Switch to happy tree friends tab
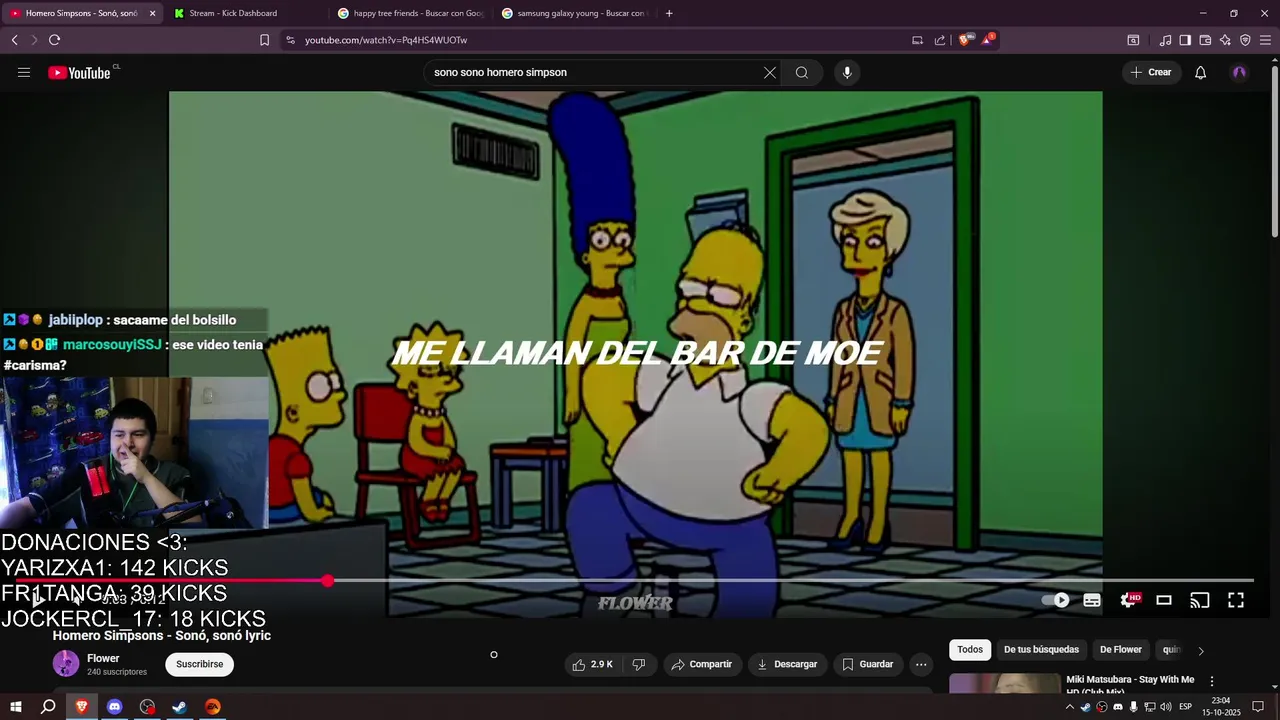 (410, 13)
